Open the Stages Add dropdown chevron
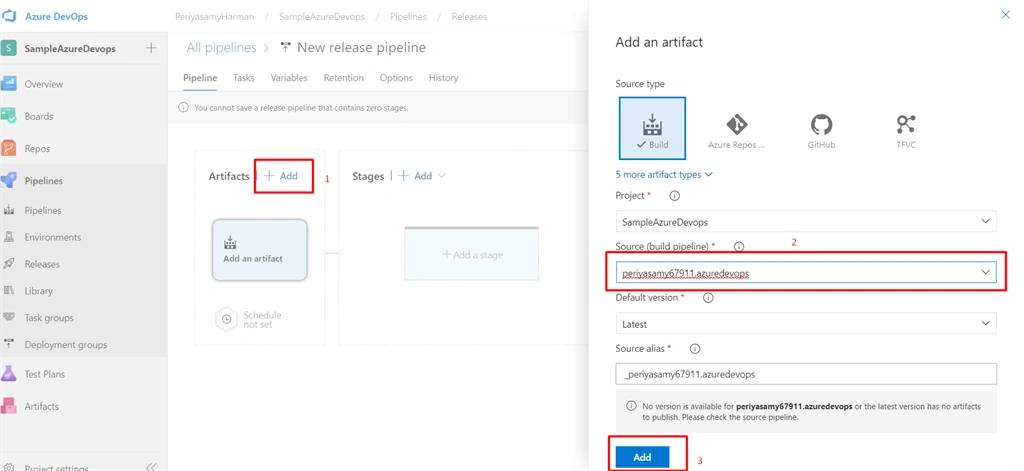The width and height of the screenshot is (1024, 471). (x=441, y=176)
